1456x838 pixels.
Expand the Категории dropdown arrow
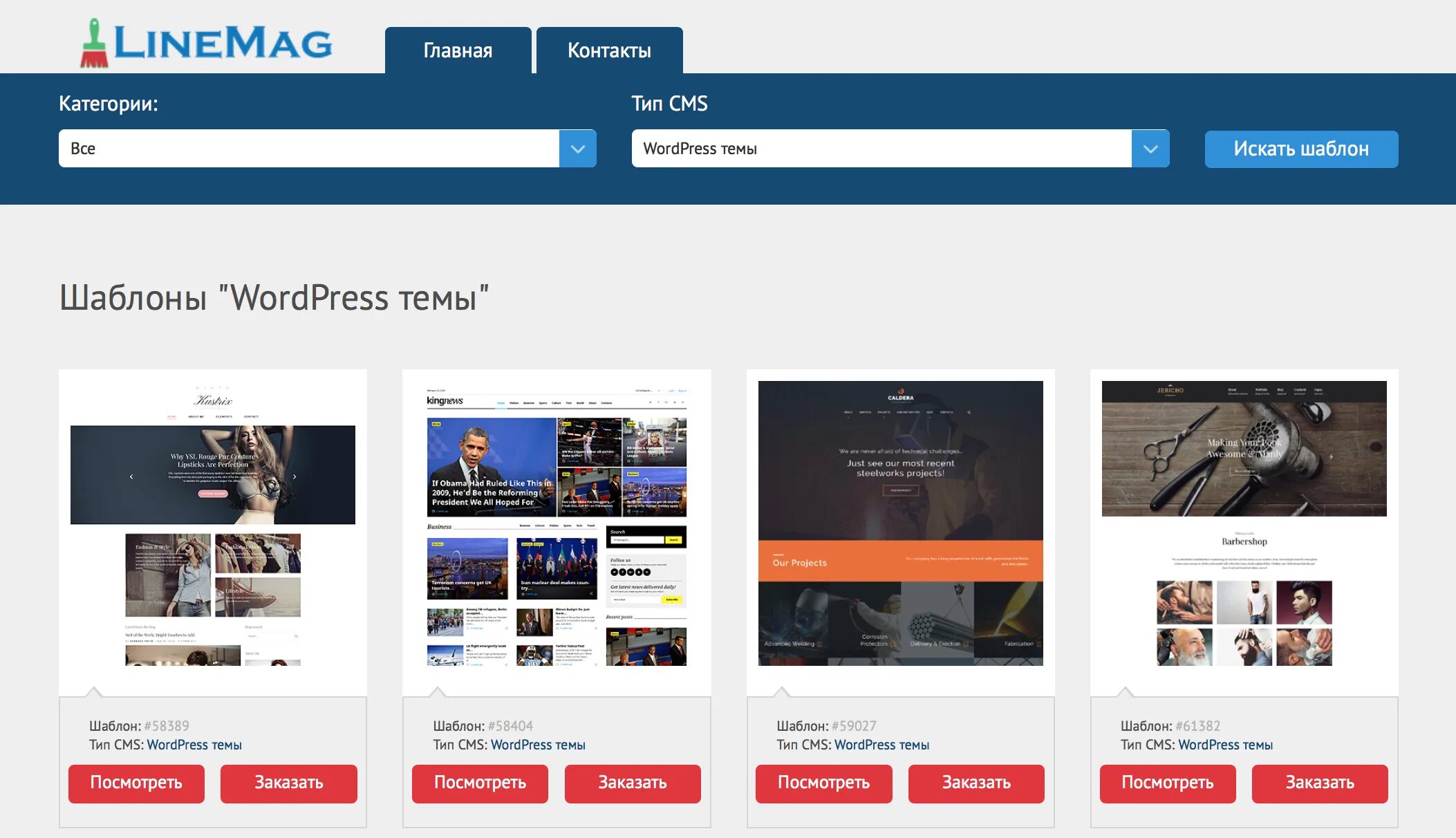coord(577,149)
